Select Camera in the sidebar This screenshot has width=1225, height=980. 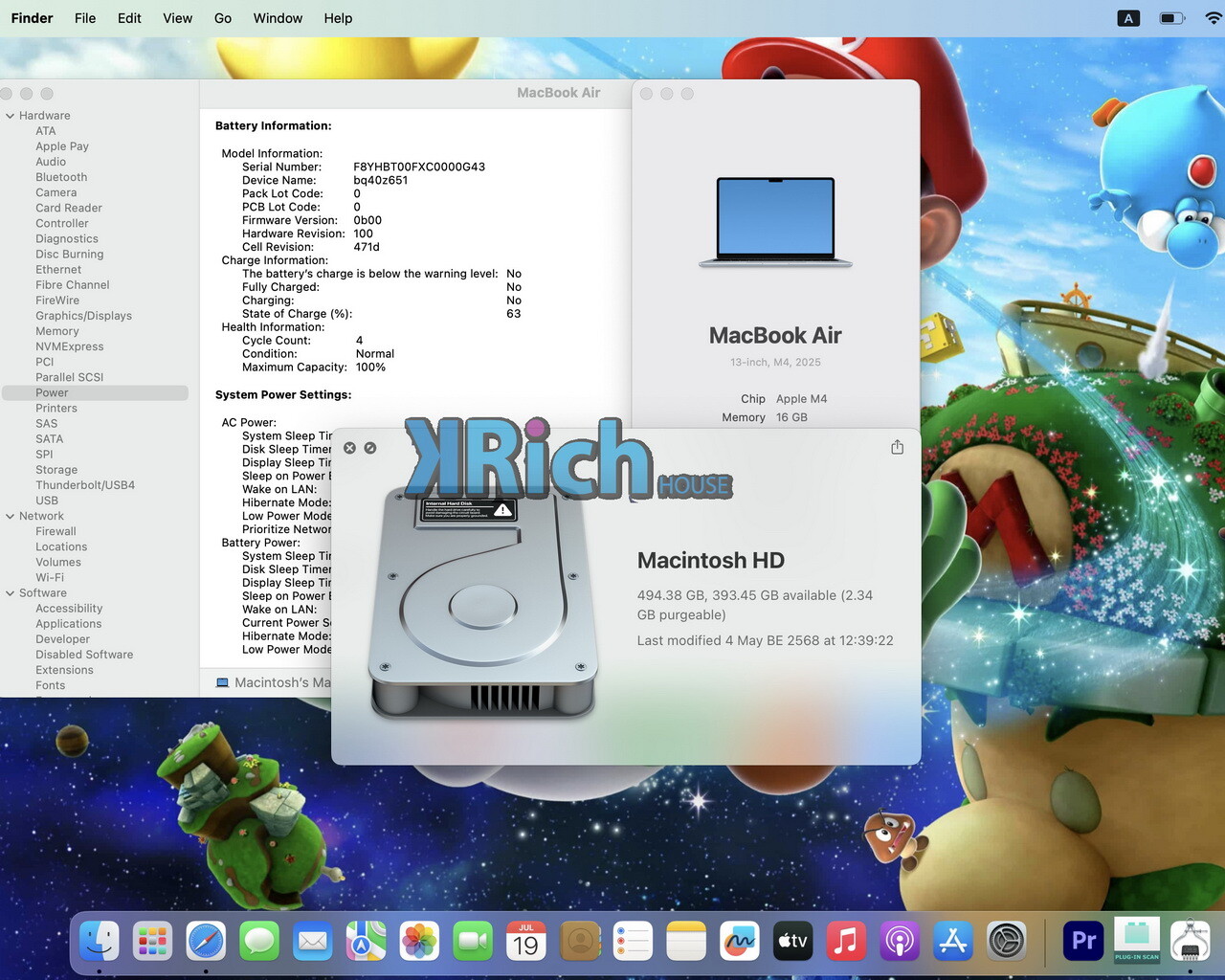[x=56, y=192]
